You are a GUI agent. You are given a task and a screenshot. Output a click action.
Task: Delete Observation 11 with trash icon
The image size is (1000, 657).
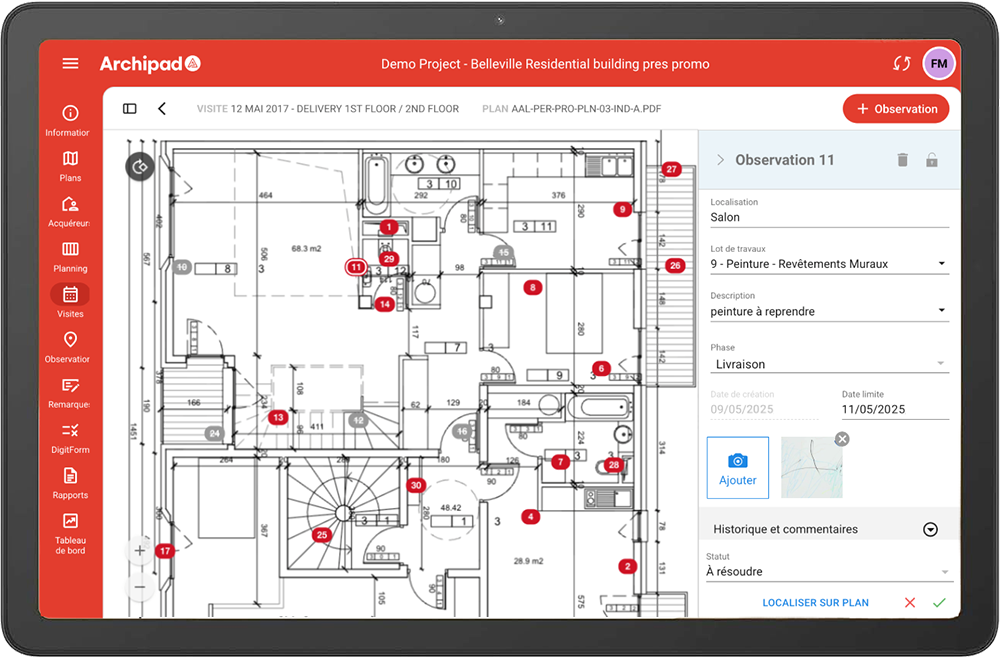(903, 160)
